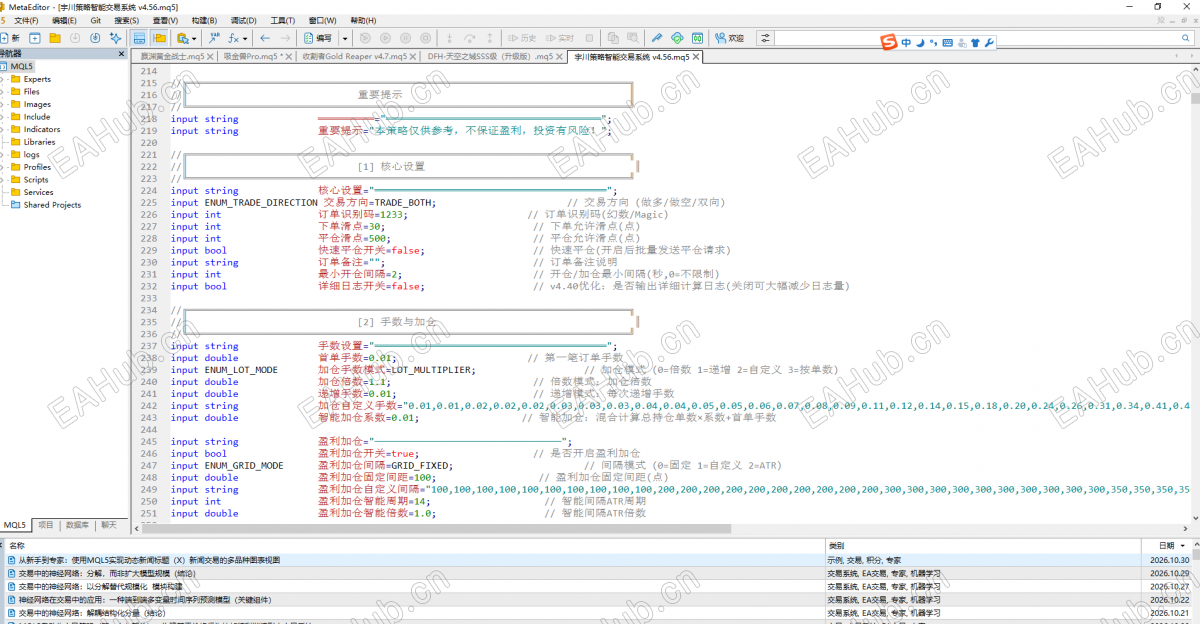The image size is (1200, 624).
Task: Switch to navigator 项目 tab
Action: coord(46,524)
